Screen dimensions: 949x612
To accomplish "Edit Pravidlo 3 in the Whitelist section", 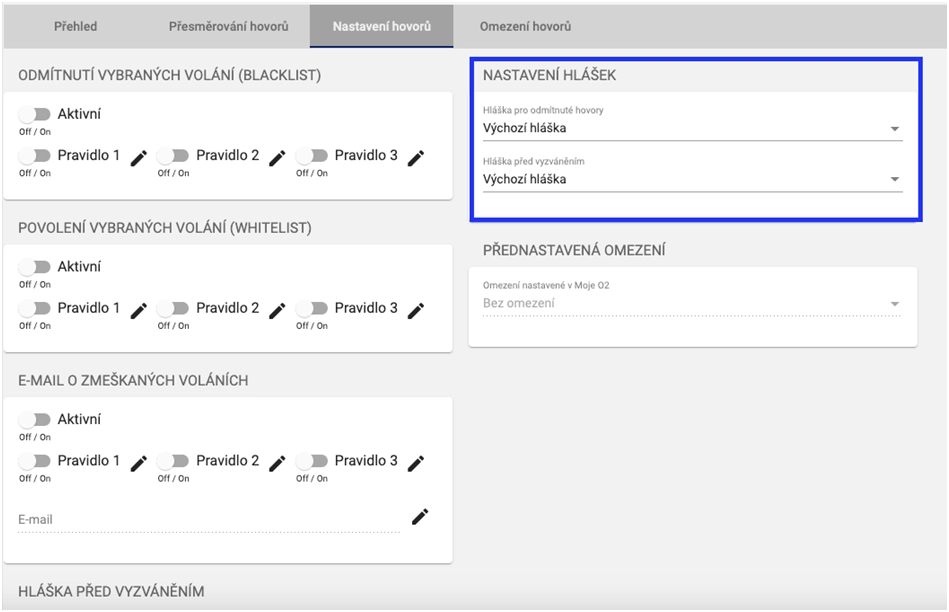I will click(x=416, y=310).
